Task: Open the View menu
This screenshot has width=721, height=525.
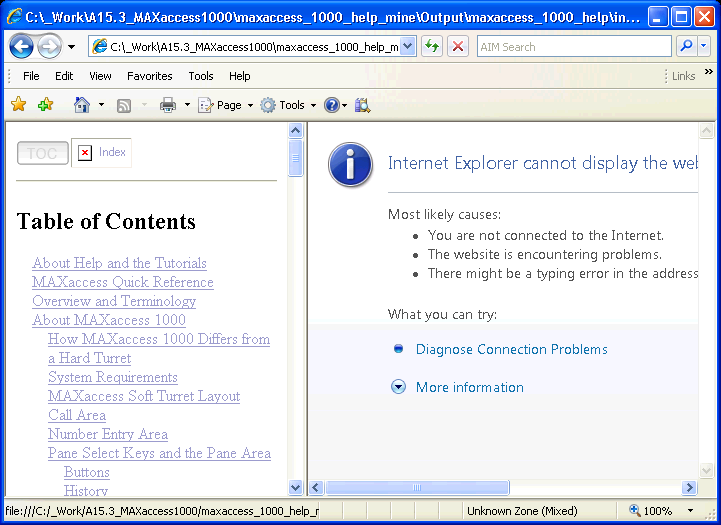Action: click(100, 76)
